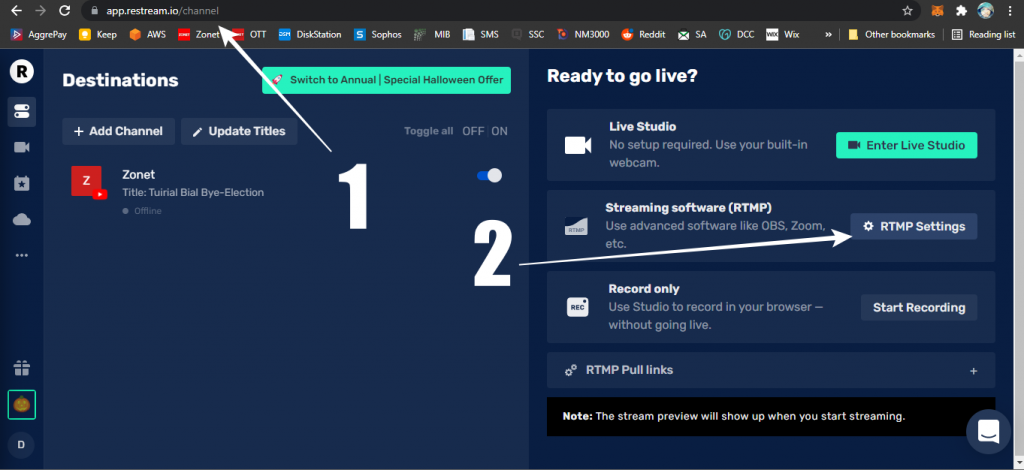Viewport: 1024px width, 470px height.
Task: Click the pumpkin Halloween icon
Action: tap(22, 405)
